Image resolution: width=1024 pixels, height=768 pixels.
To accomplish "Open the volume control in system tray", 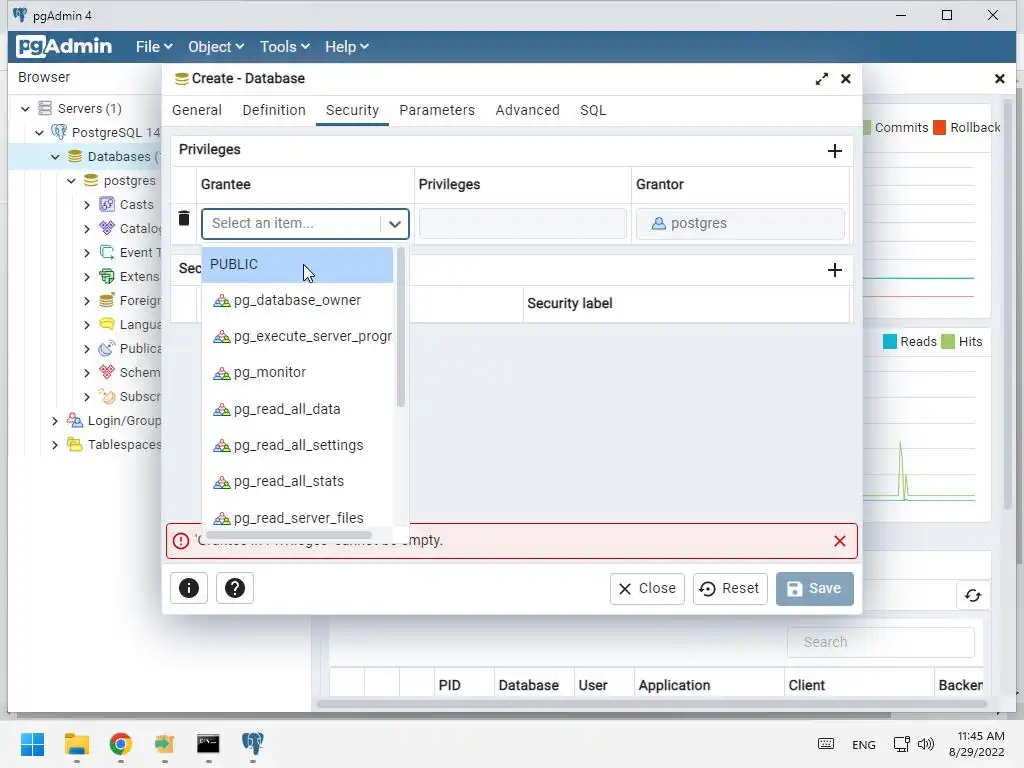I will tap(926, 744).
